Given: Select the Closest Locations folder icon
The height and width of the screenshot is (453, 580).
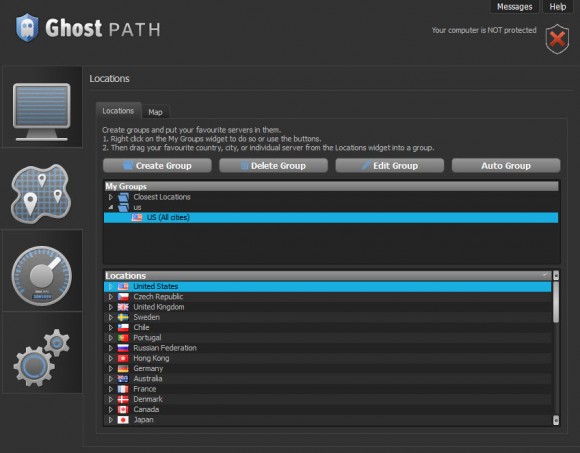Looking at the screenshot, I should pos(123,197).
